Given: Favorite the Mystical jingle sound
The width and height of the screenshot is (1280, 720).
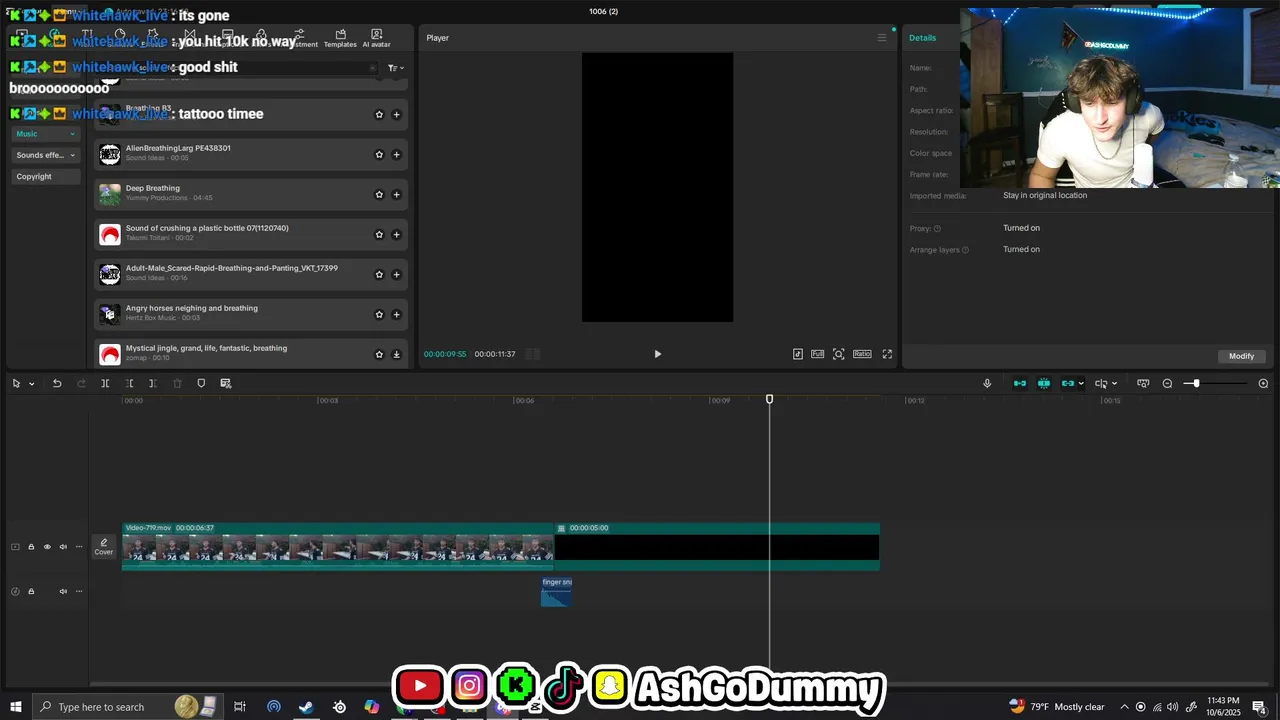Looking at the screenshot, I should pos(379,354).
